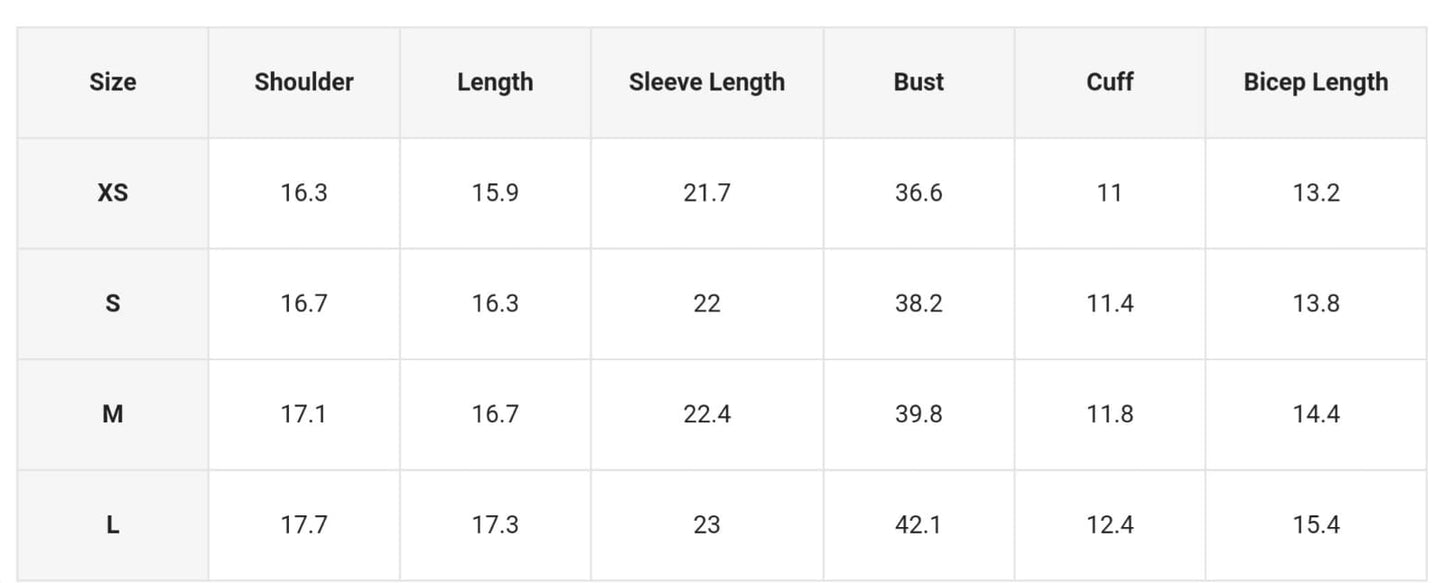Click the Bust column header
This screenshot has width=1445, height=583.
(x=919, y=82)
